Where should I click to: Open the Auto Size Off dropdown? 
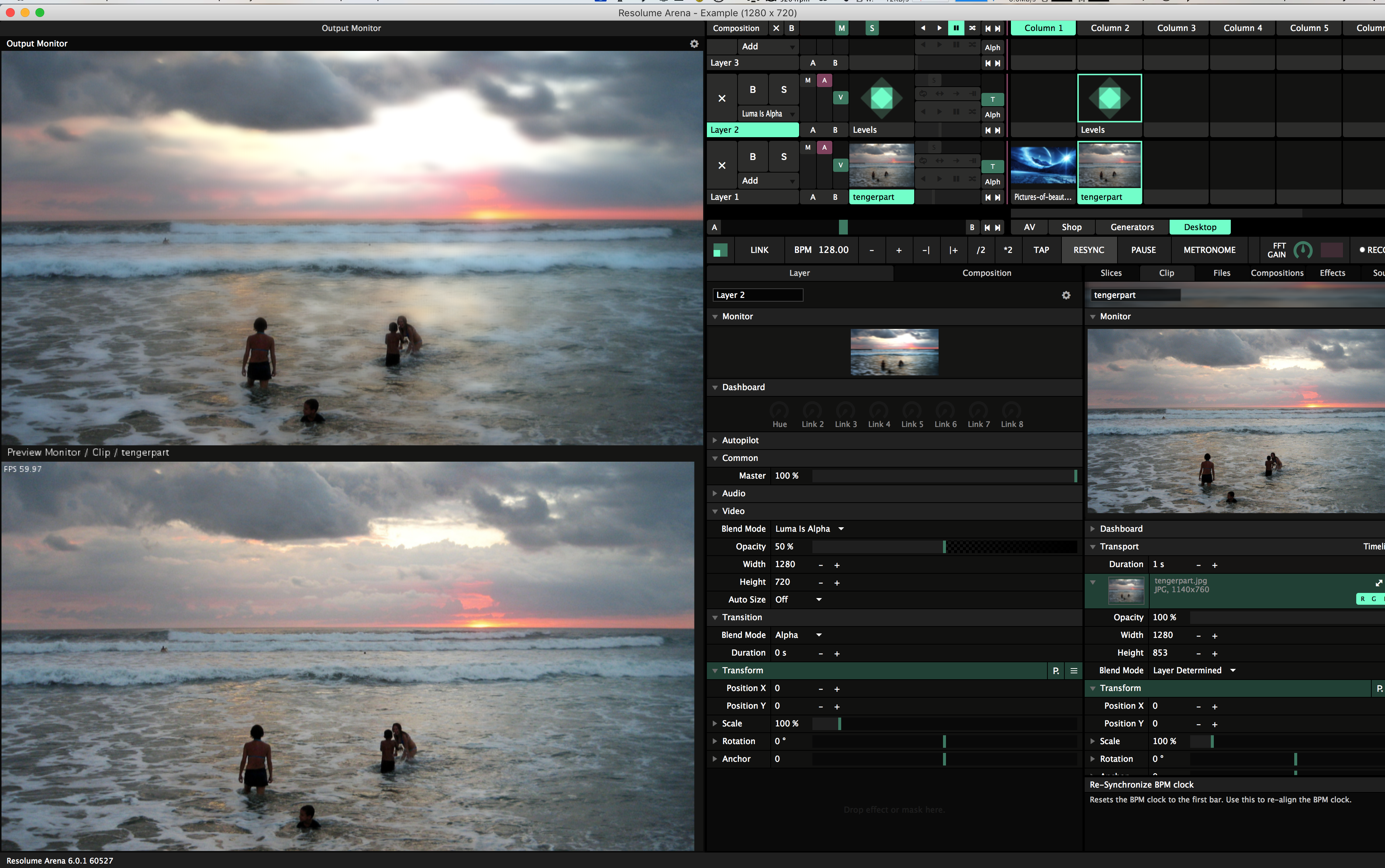(798, 599)
